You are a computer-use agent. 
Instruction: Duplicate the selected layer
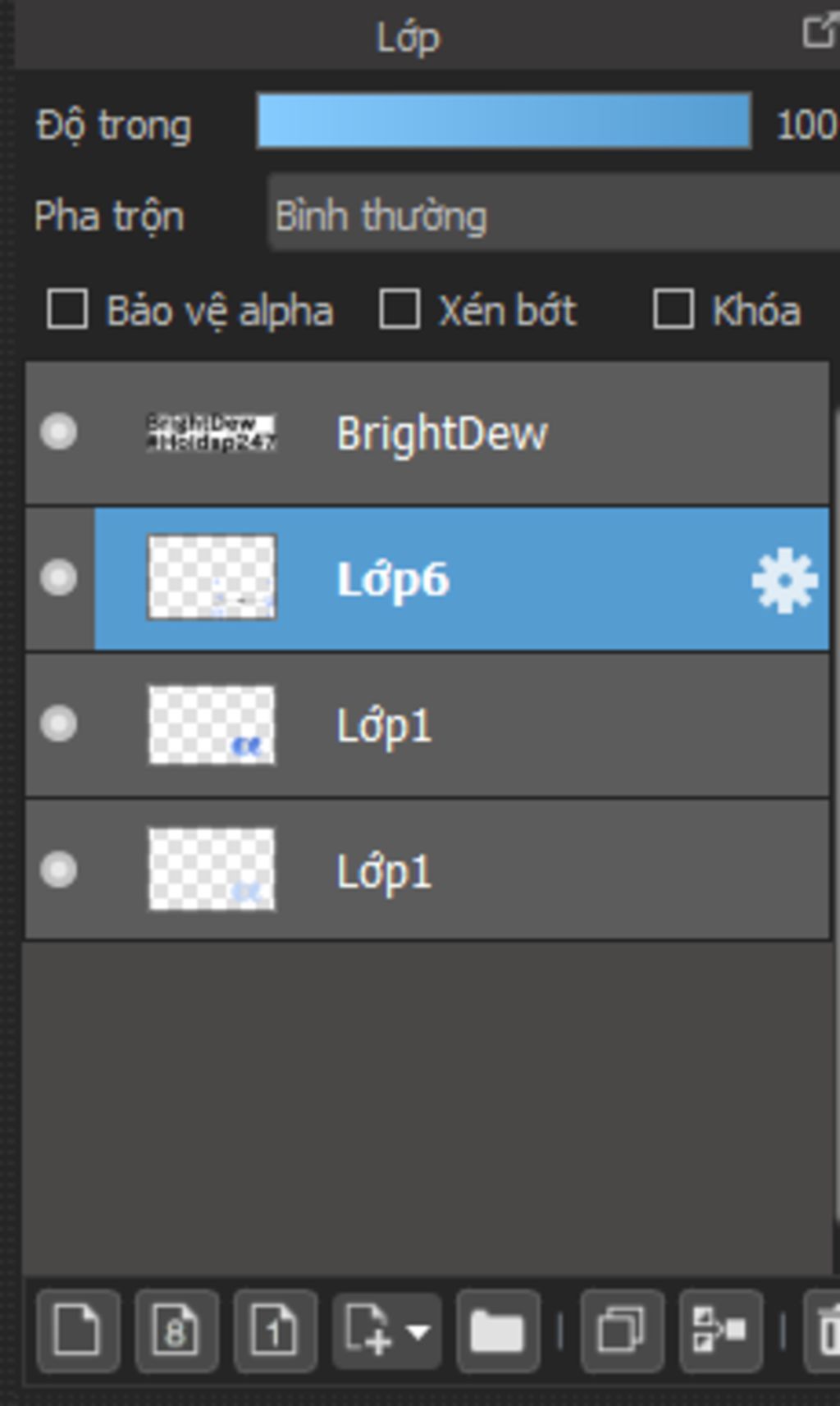(x=622, y=1331)
